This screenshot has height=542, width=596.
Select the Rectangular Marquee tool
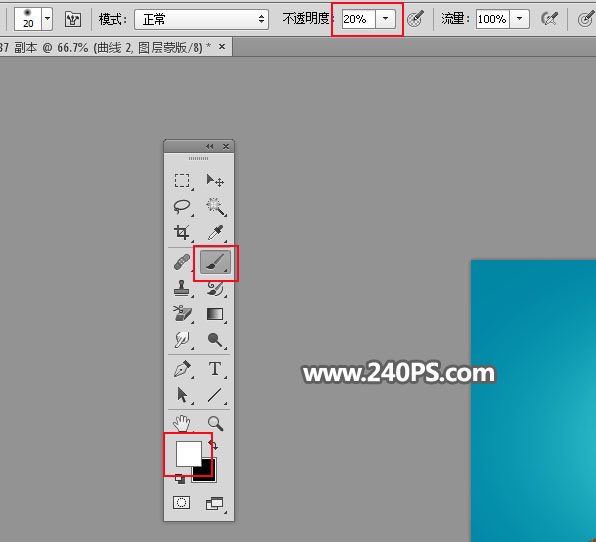pyautogui.click(x=182, y=181)
